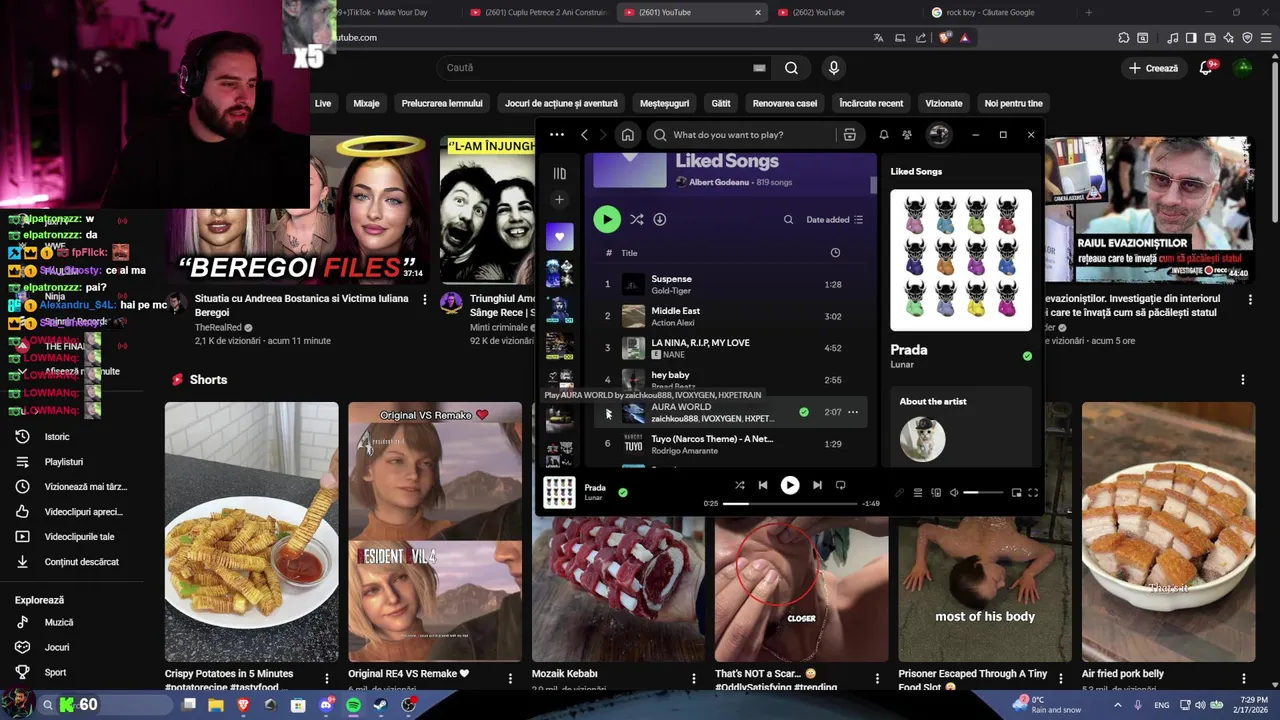The image size is (1280, 720).
Task: Open YouTube notifications bell
Action: (1207, 68)
